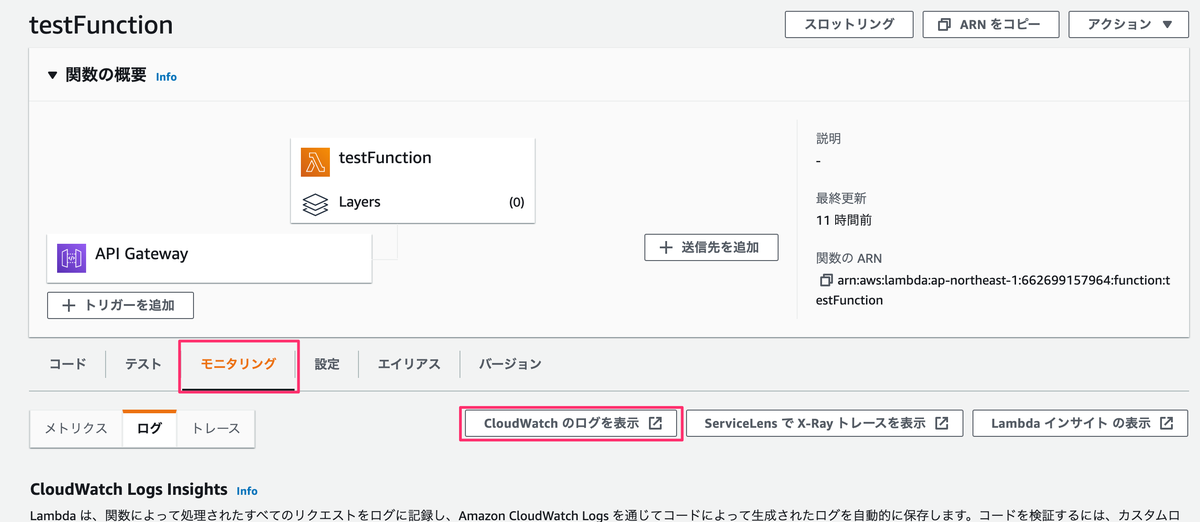The width and height of the screenshot is (1200, 522).
Task: Open CloudWatch のログを表示
Action: coord(571,423)
